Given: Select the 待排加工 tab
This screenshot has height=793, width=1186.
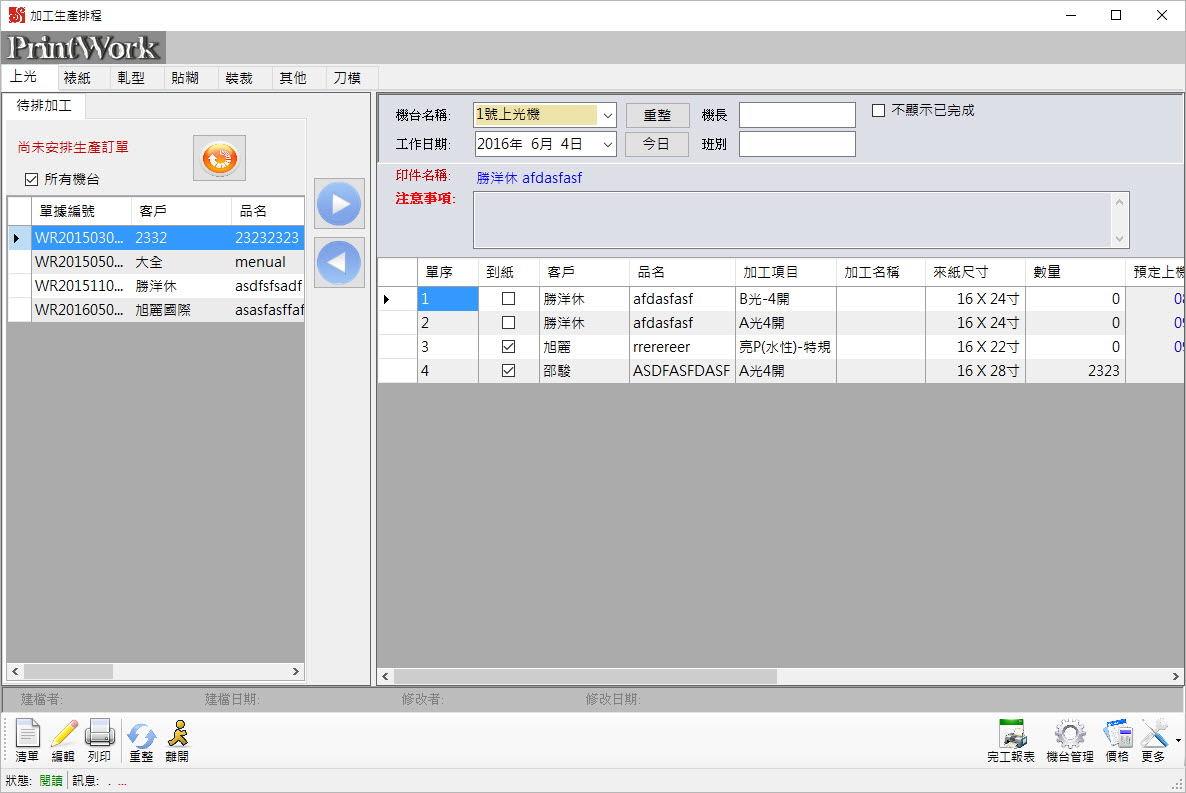Looking at the screenshot, I should pos(44,106).
